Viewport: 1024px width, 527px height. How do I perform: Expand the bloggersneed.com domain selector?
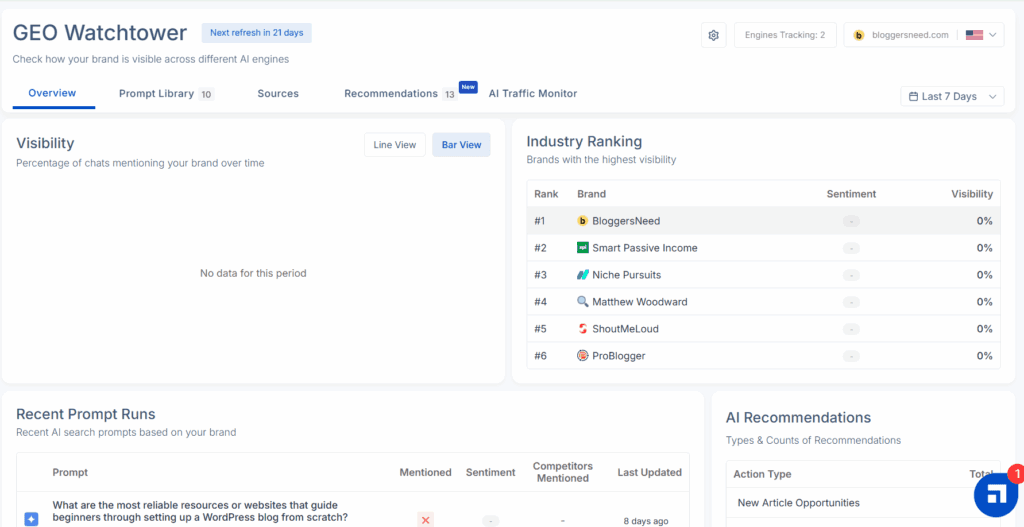(x=901, y=35)
